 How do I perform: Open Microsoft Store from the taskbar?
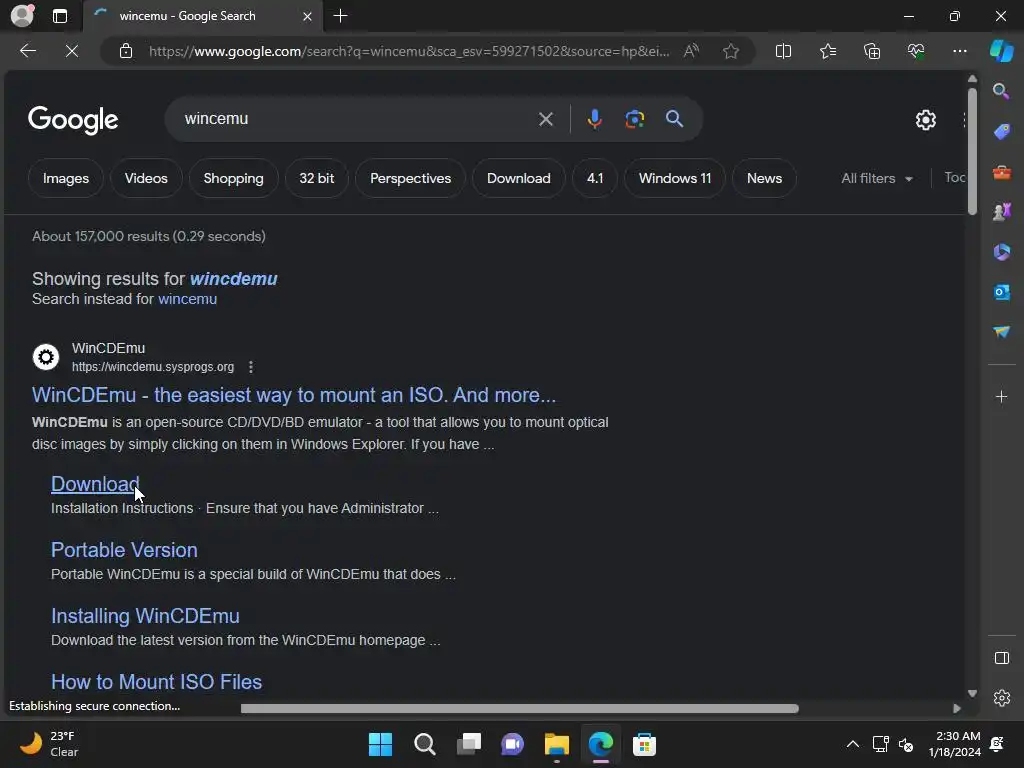click(644, 744)
